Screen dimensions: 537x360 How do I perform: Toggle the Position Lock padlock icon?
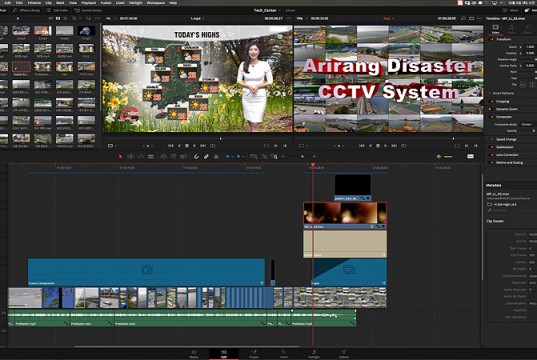(x=216, y=157)
